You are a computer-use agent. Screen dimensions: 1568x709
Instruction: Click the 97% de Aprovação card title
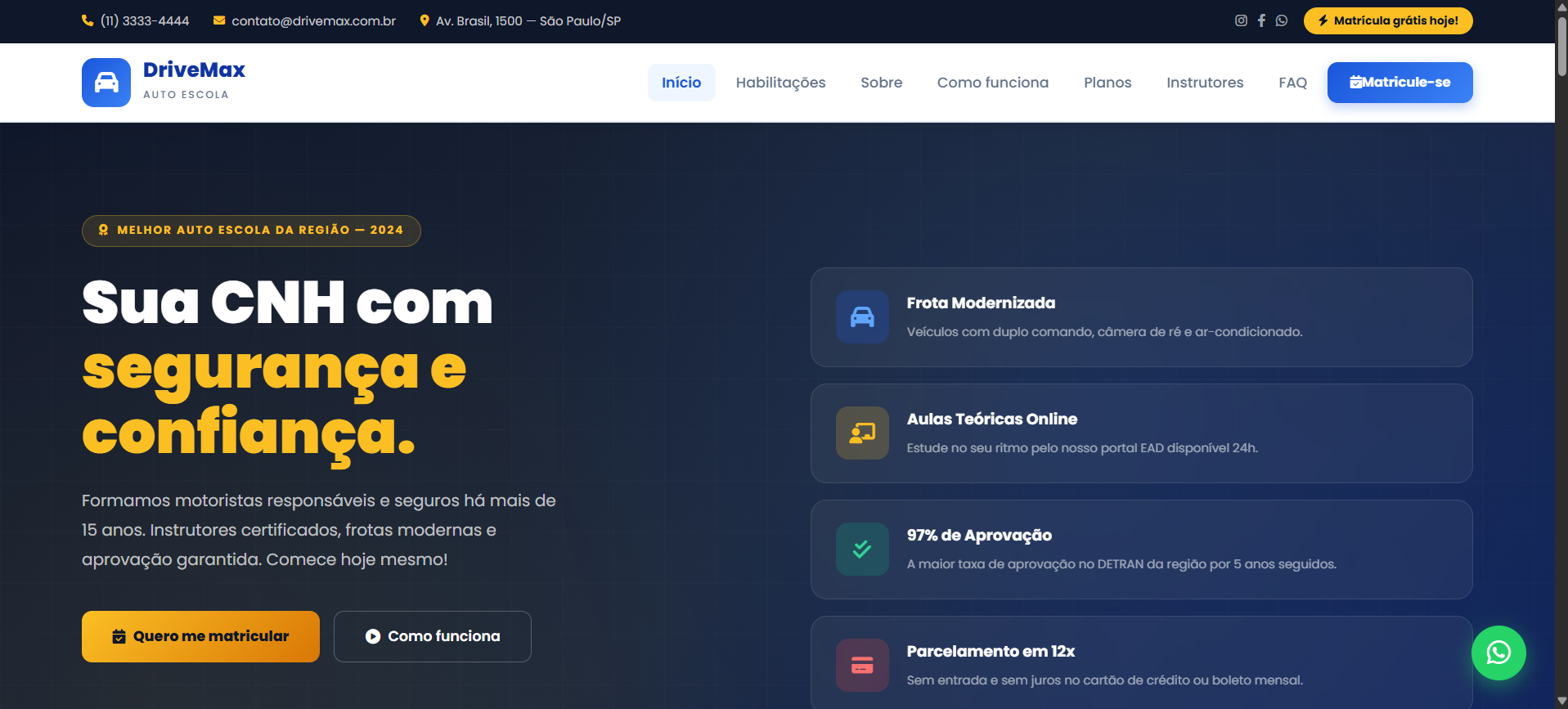(x=979, y=535)
